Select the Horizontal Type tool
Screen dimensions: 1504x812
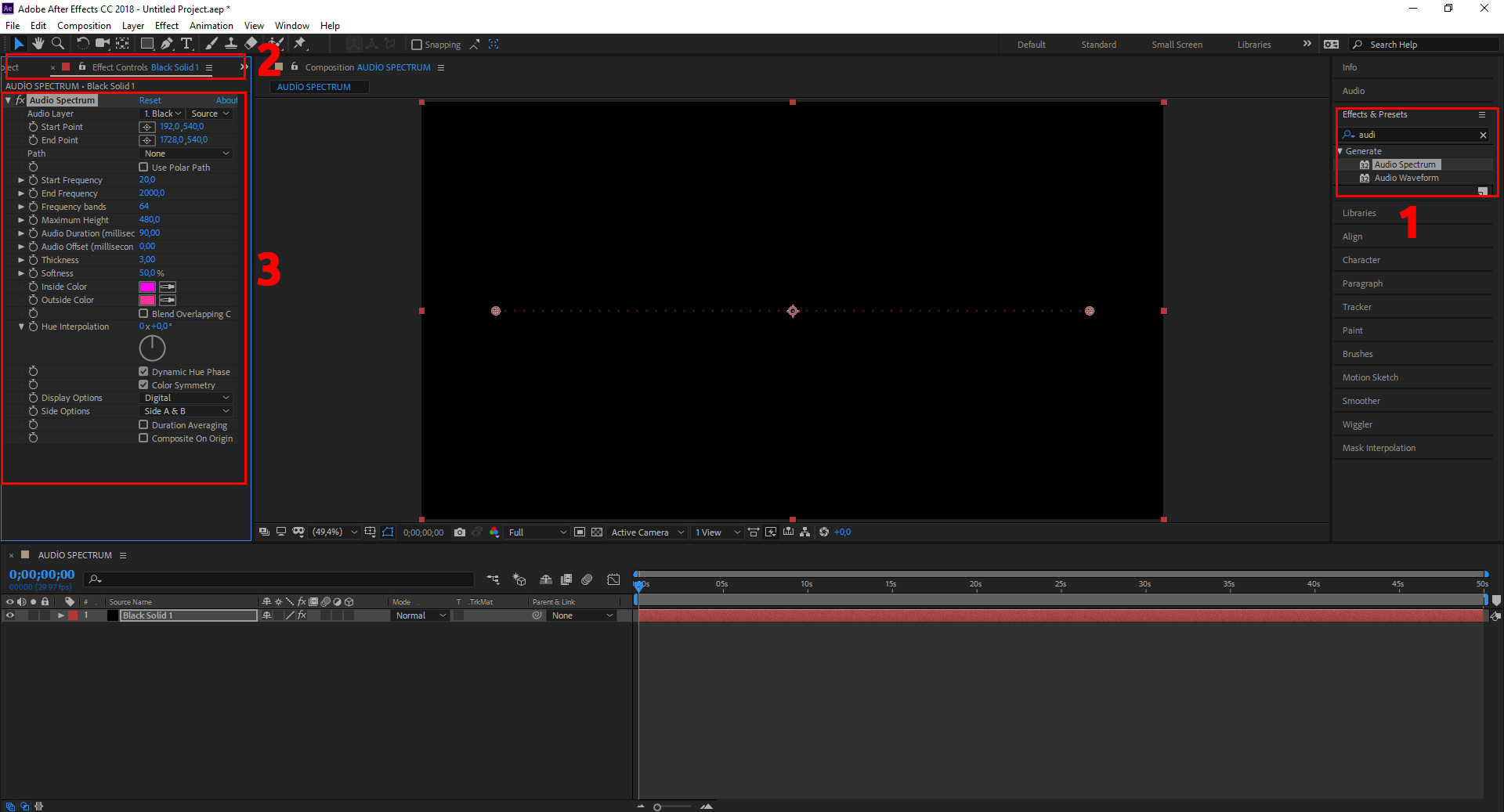point(186,44)
